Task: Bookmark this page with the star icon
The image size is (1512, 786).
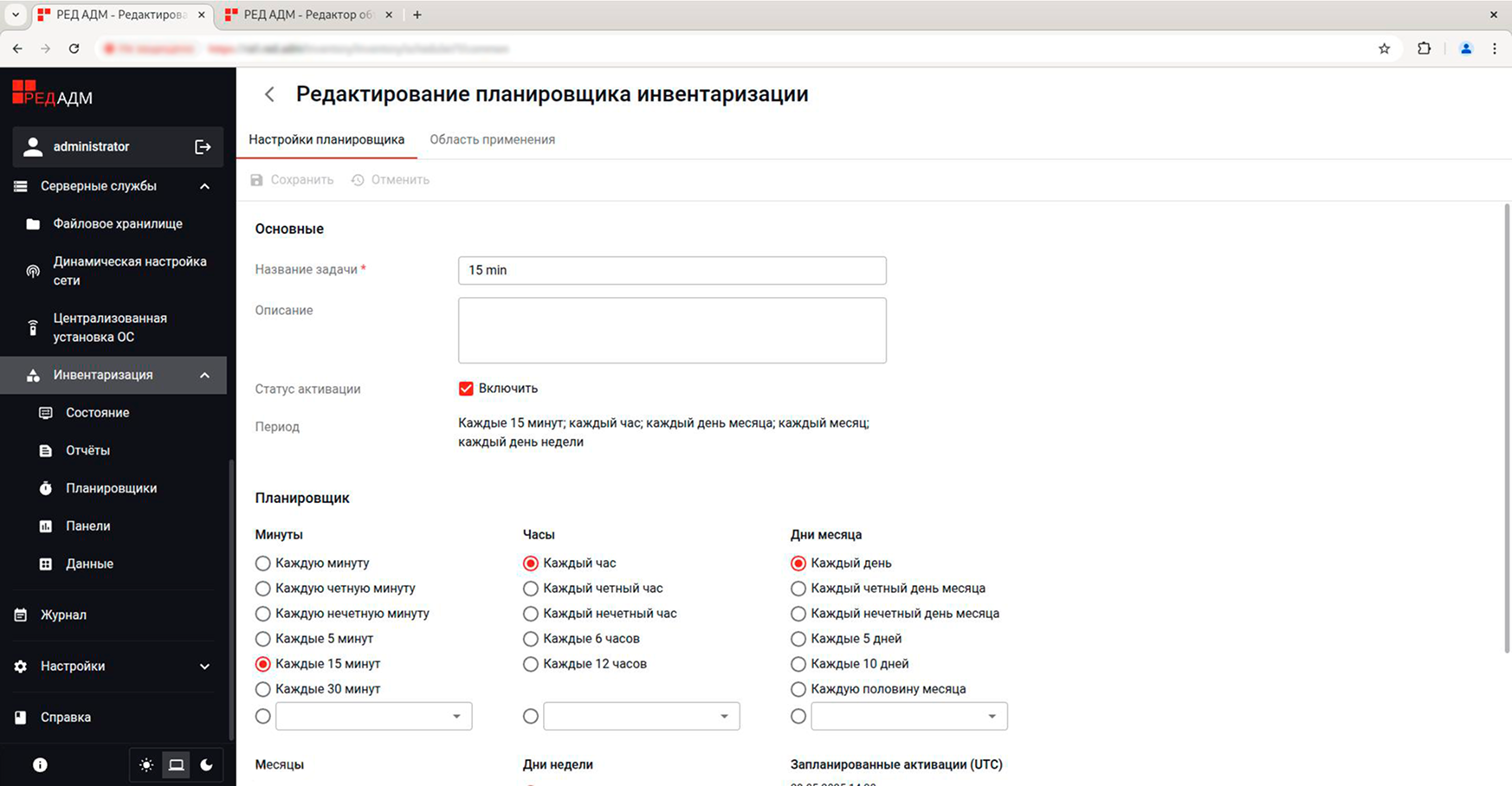Action: coord(1384,48)
